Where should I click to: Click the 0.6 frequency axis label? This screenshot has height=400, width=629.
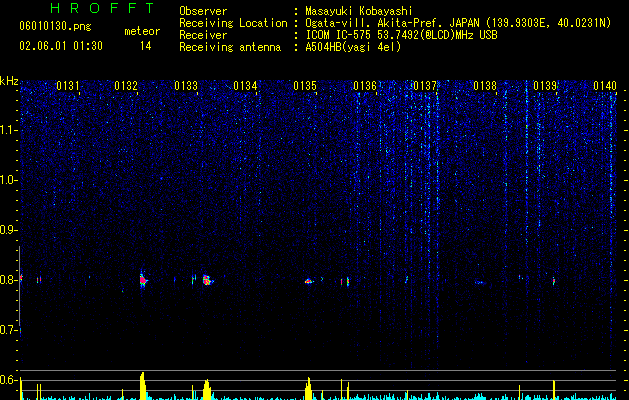pyautogui.click(x=9, y=380)
